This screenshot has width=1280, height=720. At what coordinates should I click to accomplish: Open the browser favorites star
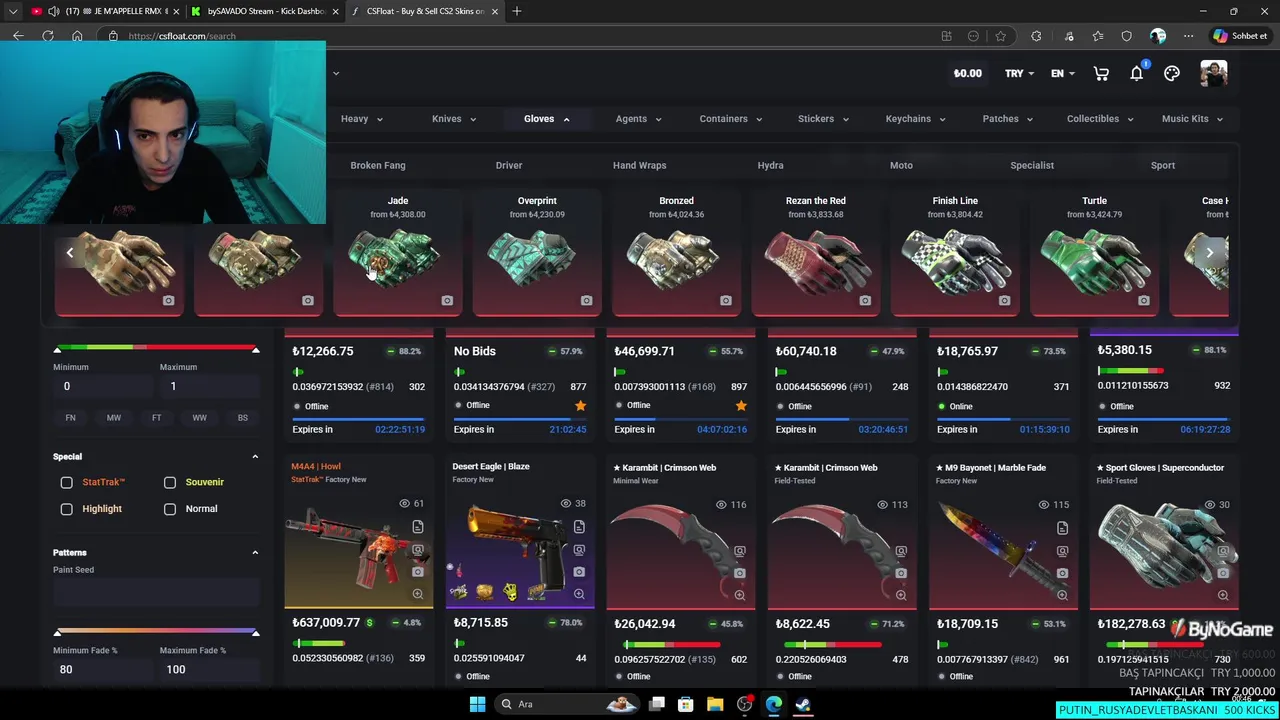[1000, 36]
